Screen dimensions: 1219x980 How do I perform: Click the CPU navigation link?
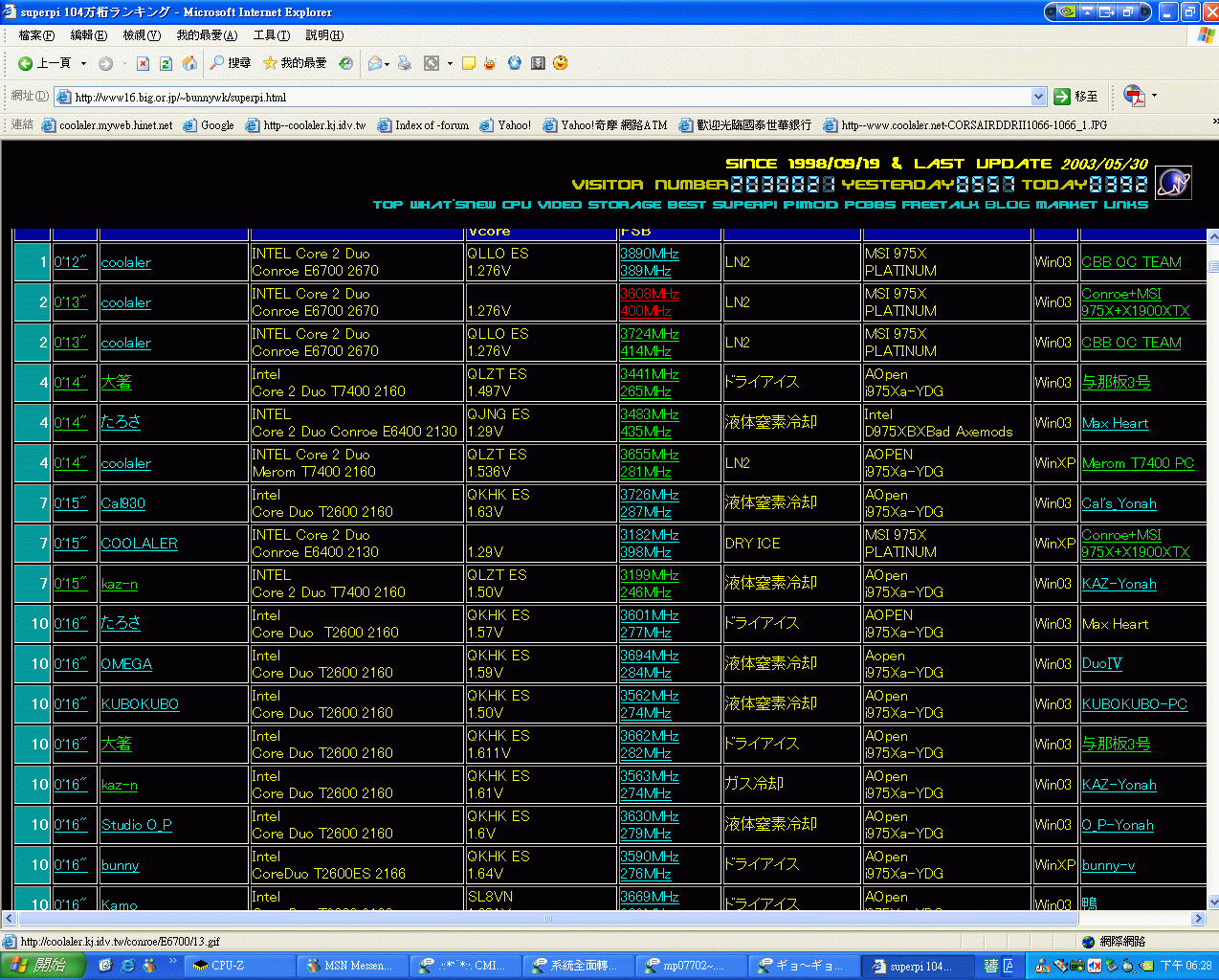click(517, 205)
